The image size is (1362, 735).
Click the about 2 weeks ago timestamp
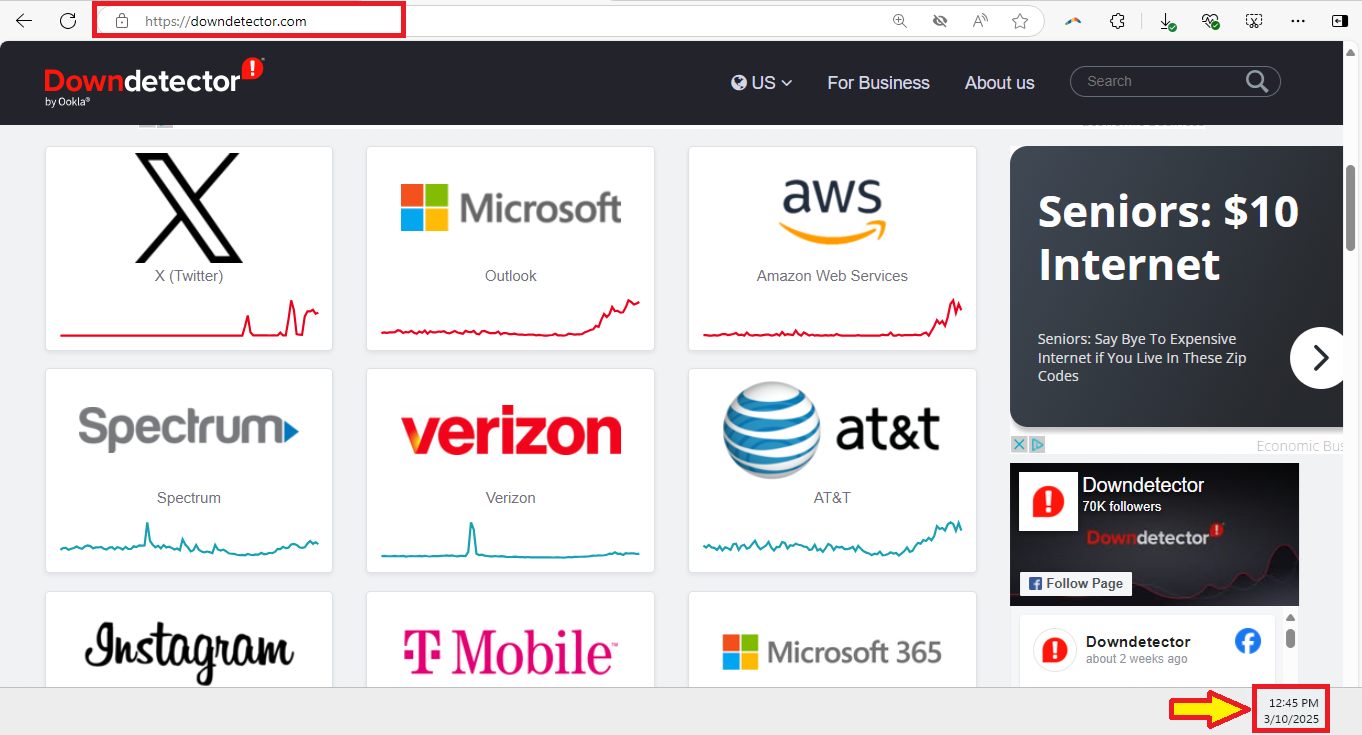tap(1137, 659)
